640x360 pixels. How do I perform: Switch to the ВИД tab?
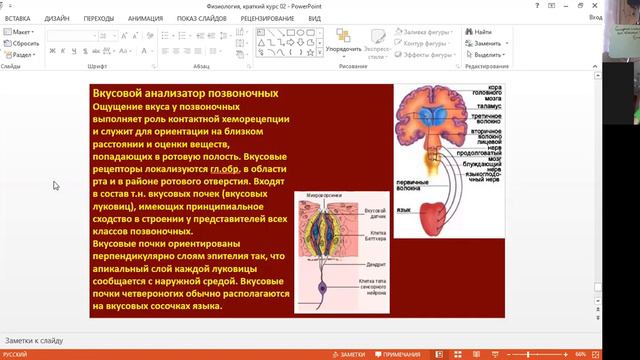pos(315,18)
